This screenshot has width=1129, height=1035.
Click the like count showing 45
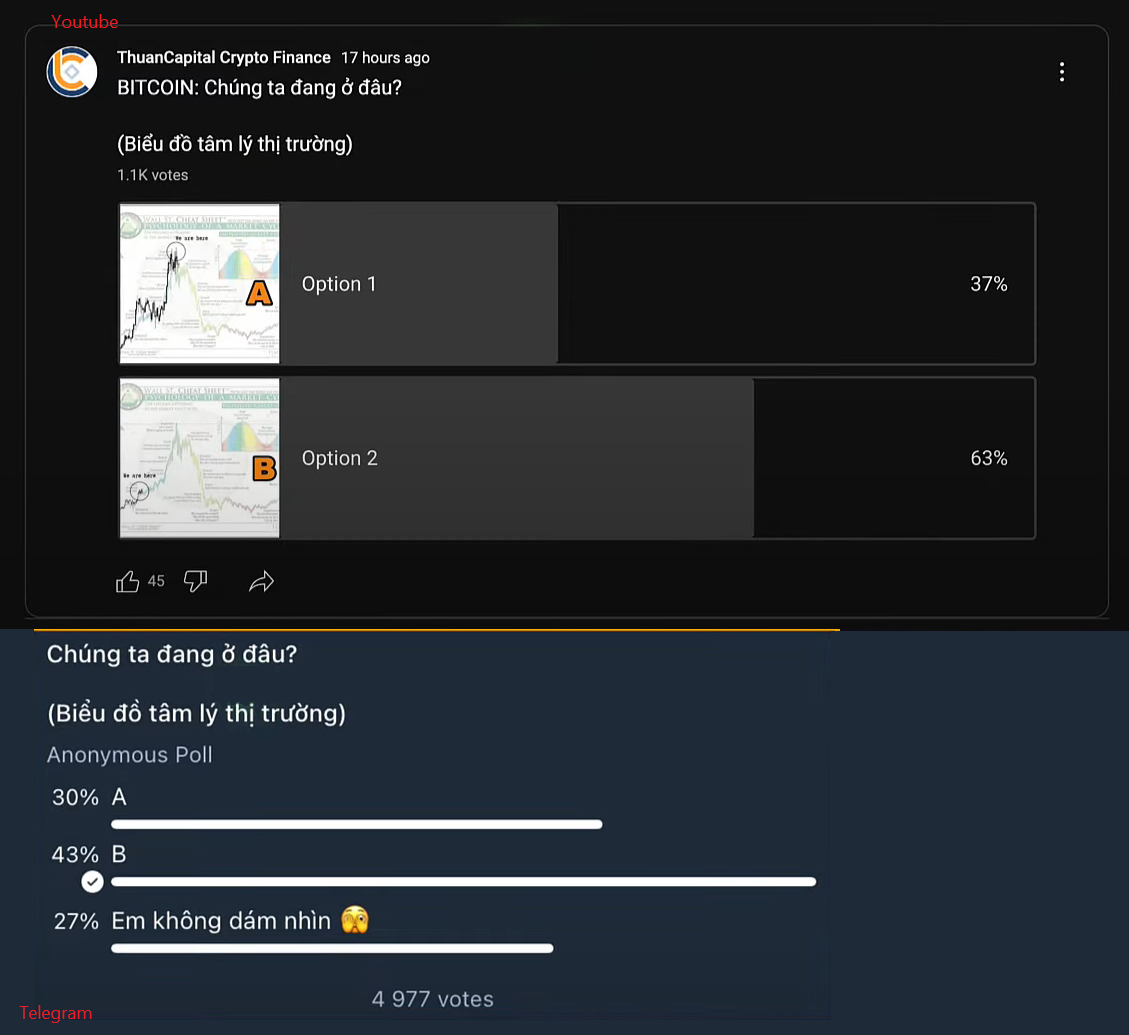pyautogui.click(x=156, y=581)
